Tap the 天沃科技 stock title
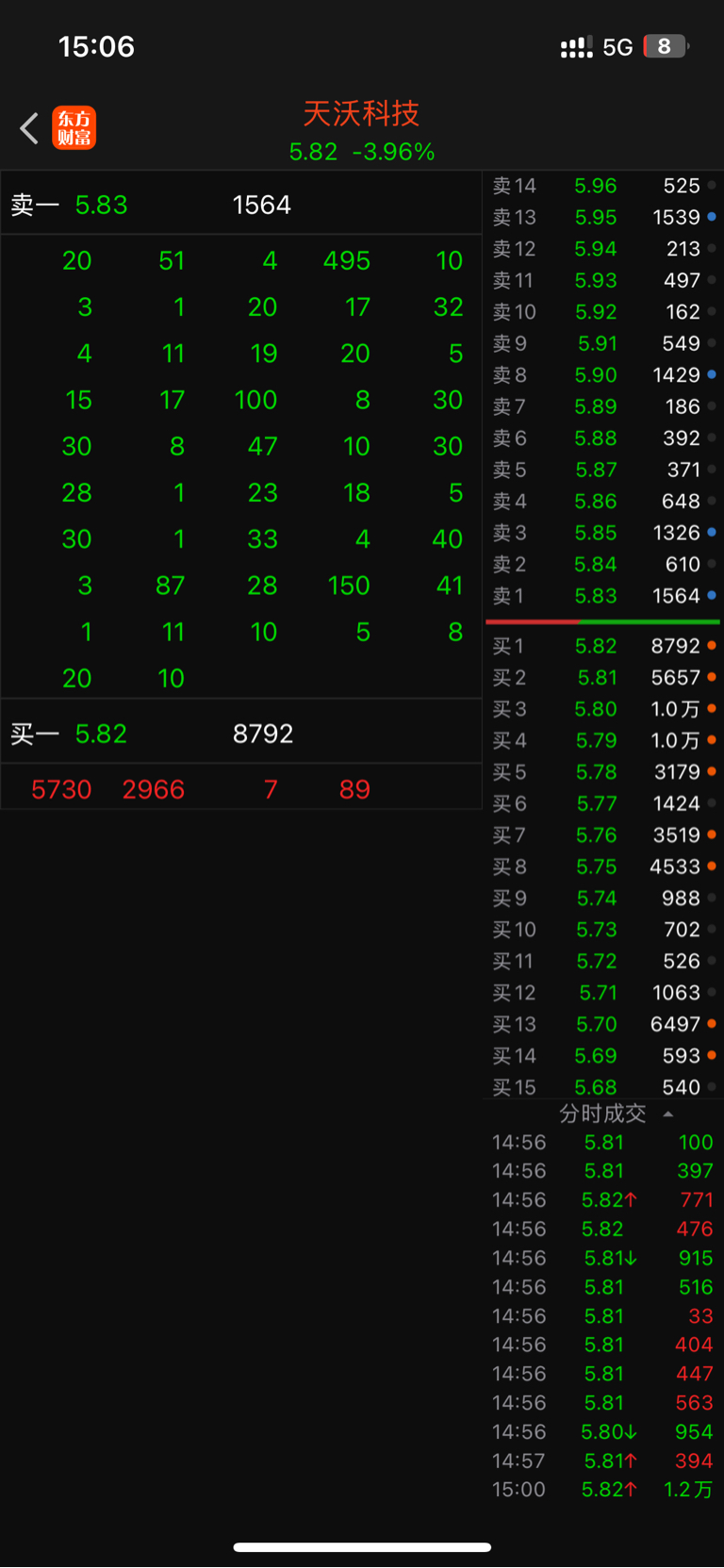This screenshot has height=1568, width=724. click(x=361, y=114)
